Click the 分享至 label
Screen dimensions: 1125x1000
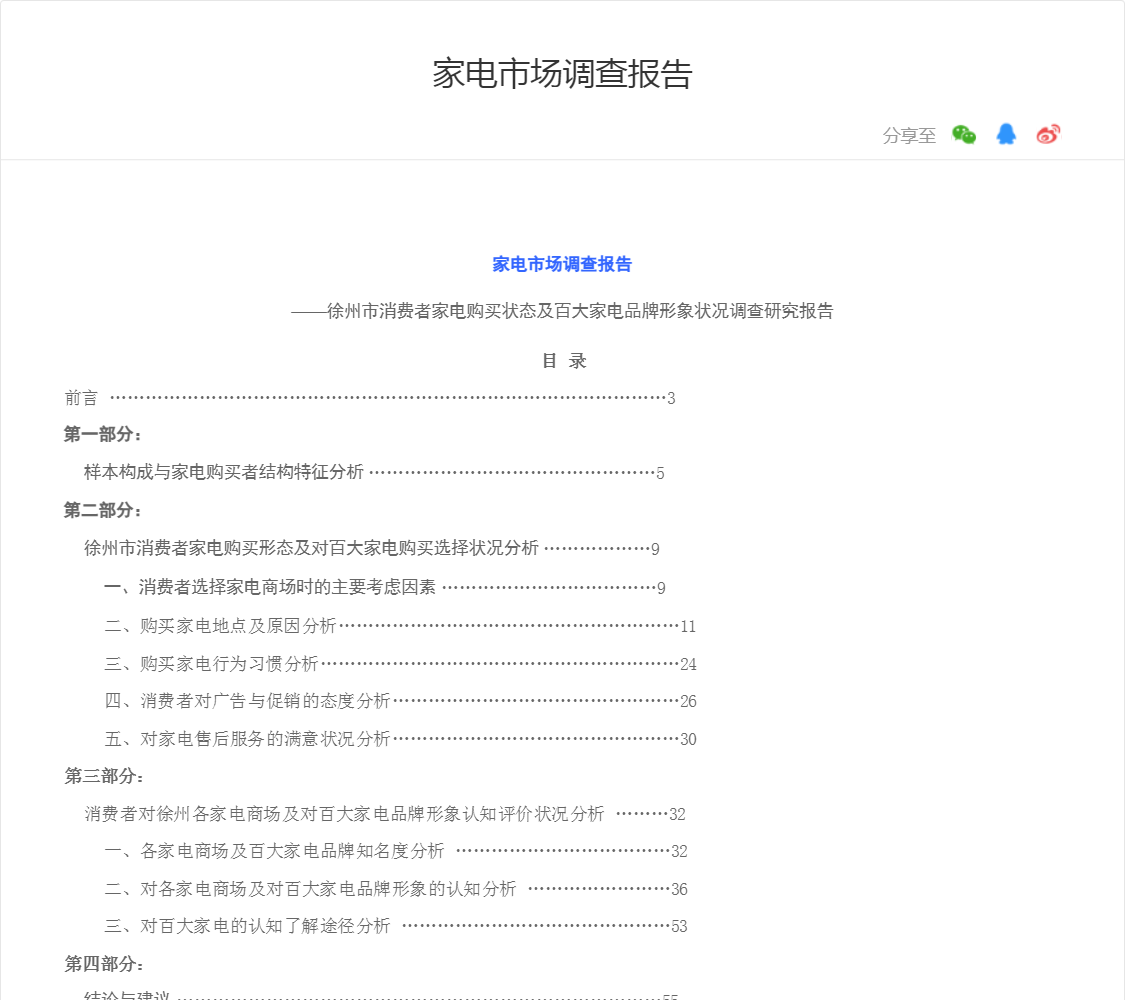909,136
